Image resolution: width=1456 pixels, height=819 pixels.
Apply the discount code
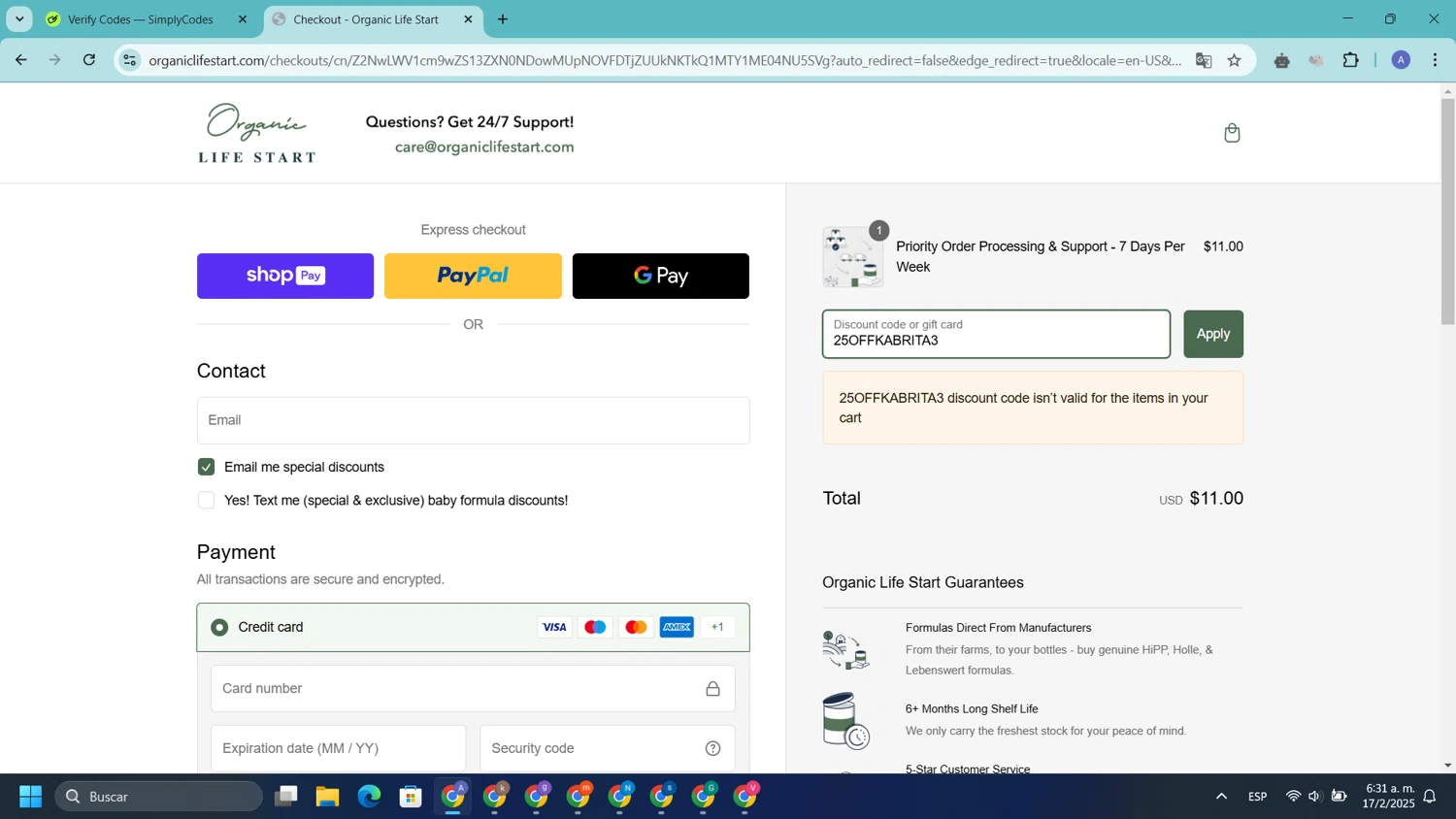1213,334
